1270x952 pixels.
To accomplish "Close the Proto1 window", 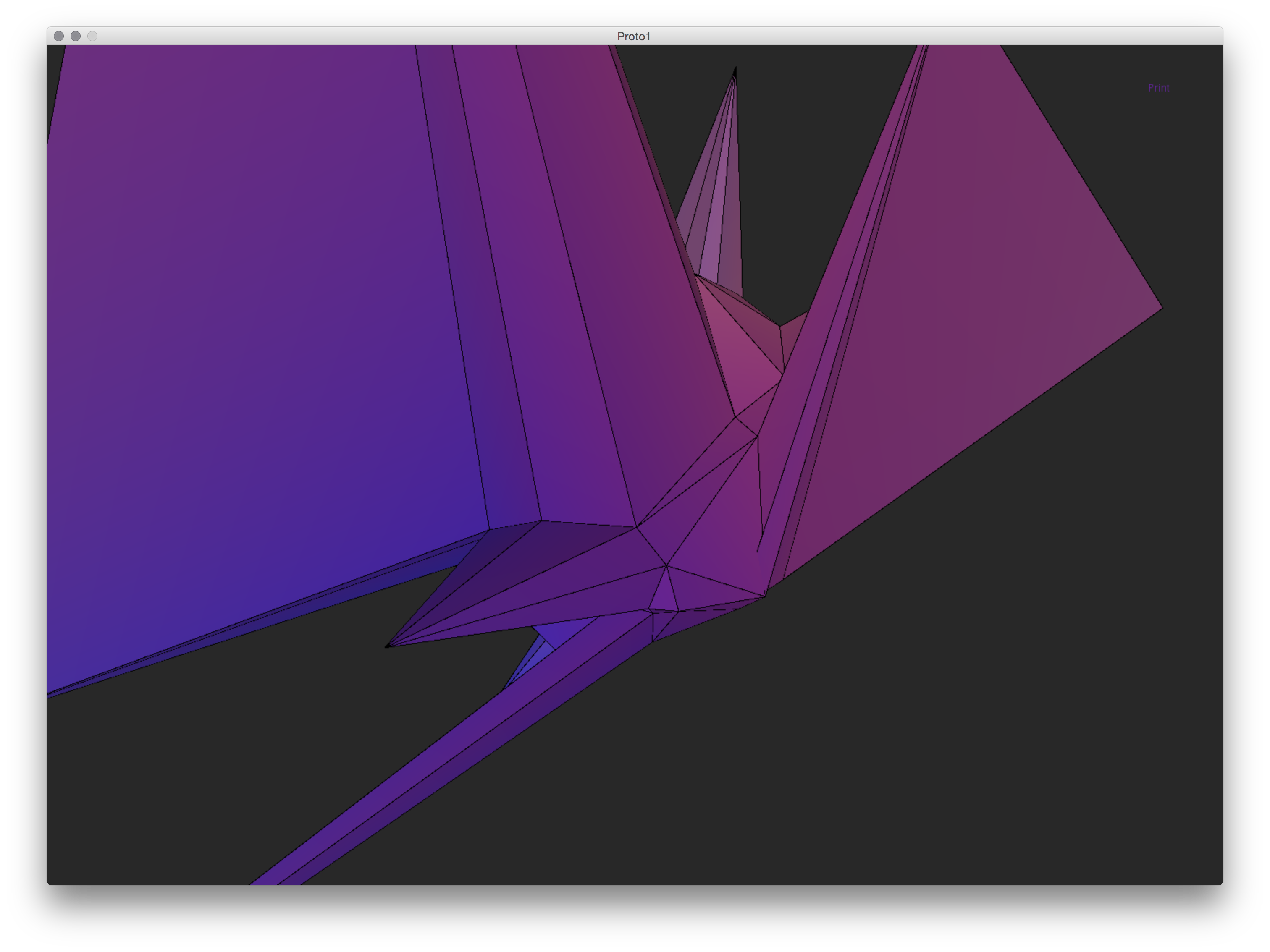I will [x=58, y=36].
